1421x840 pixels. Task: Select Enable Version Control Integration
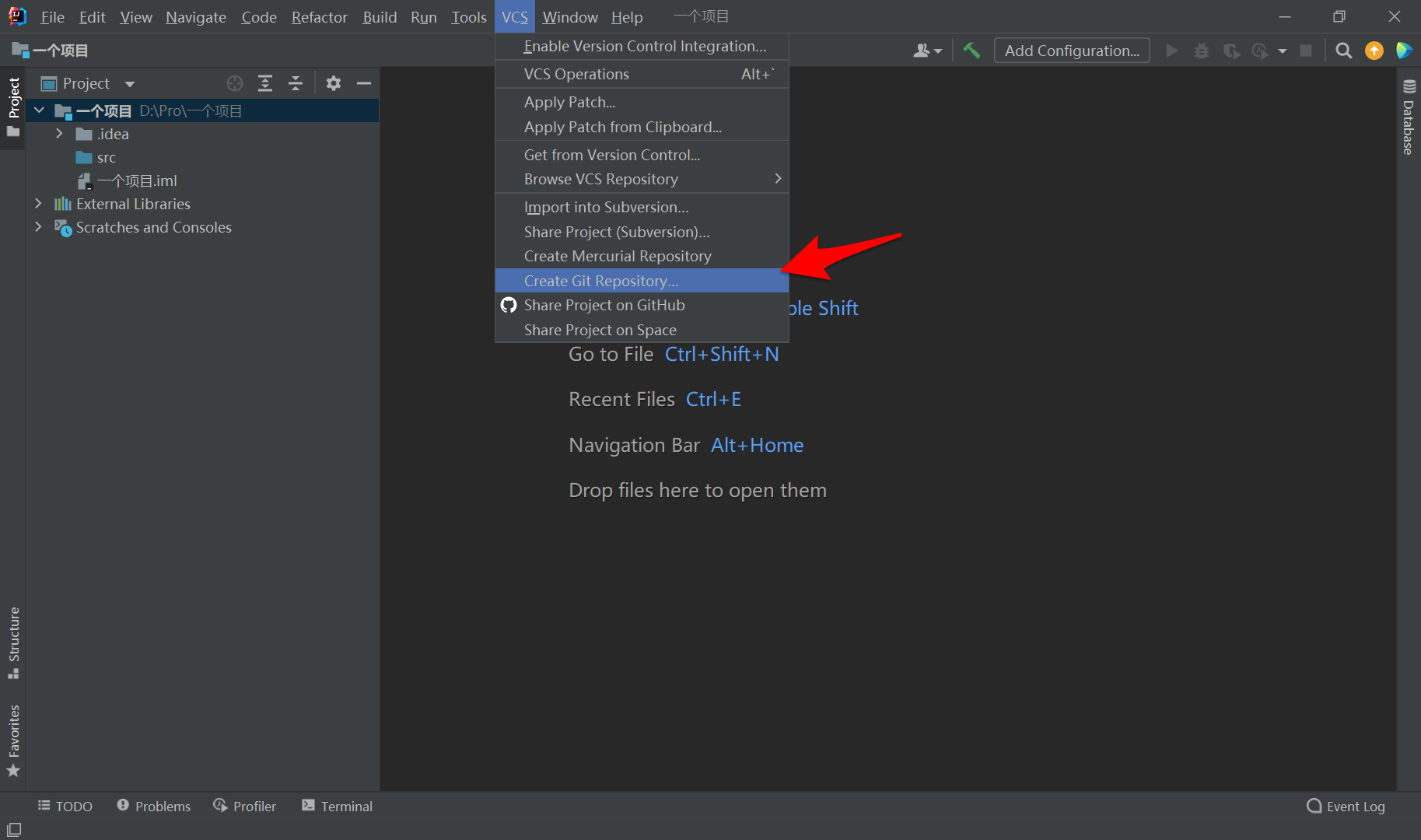(642, 46)
